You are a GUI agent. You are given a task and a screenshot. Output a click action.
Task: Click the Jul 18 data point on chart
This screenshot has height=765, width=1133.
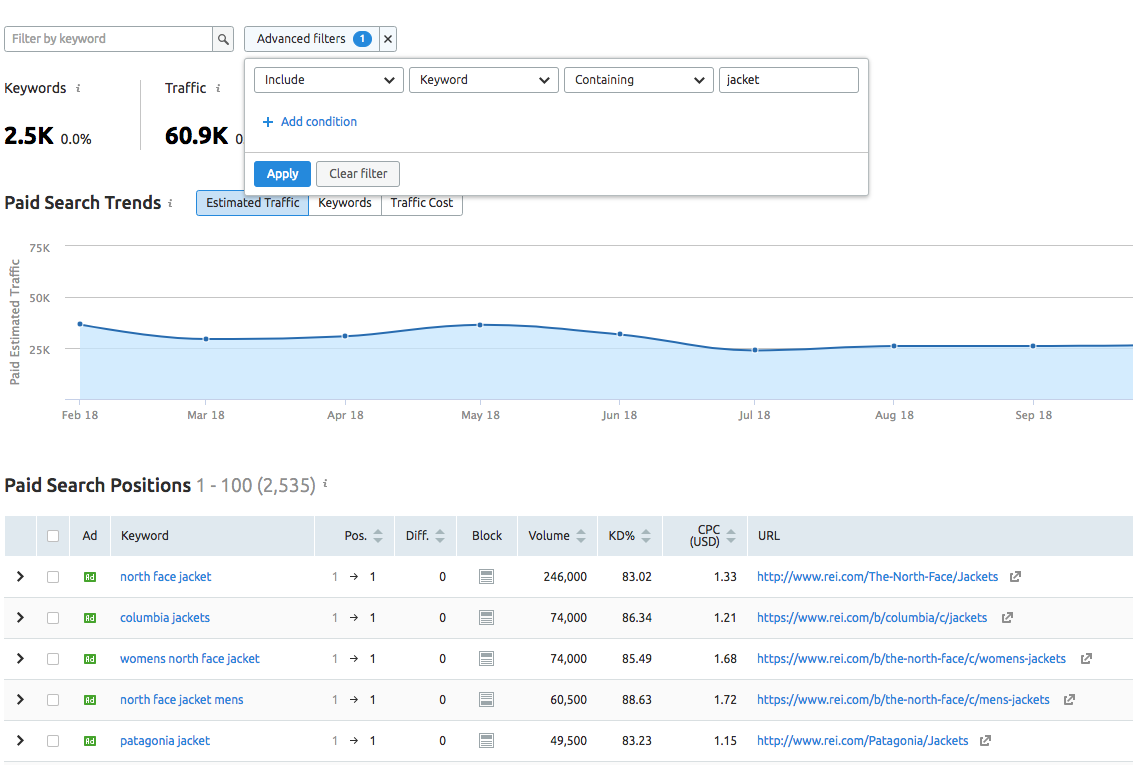point(755,350)
